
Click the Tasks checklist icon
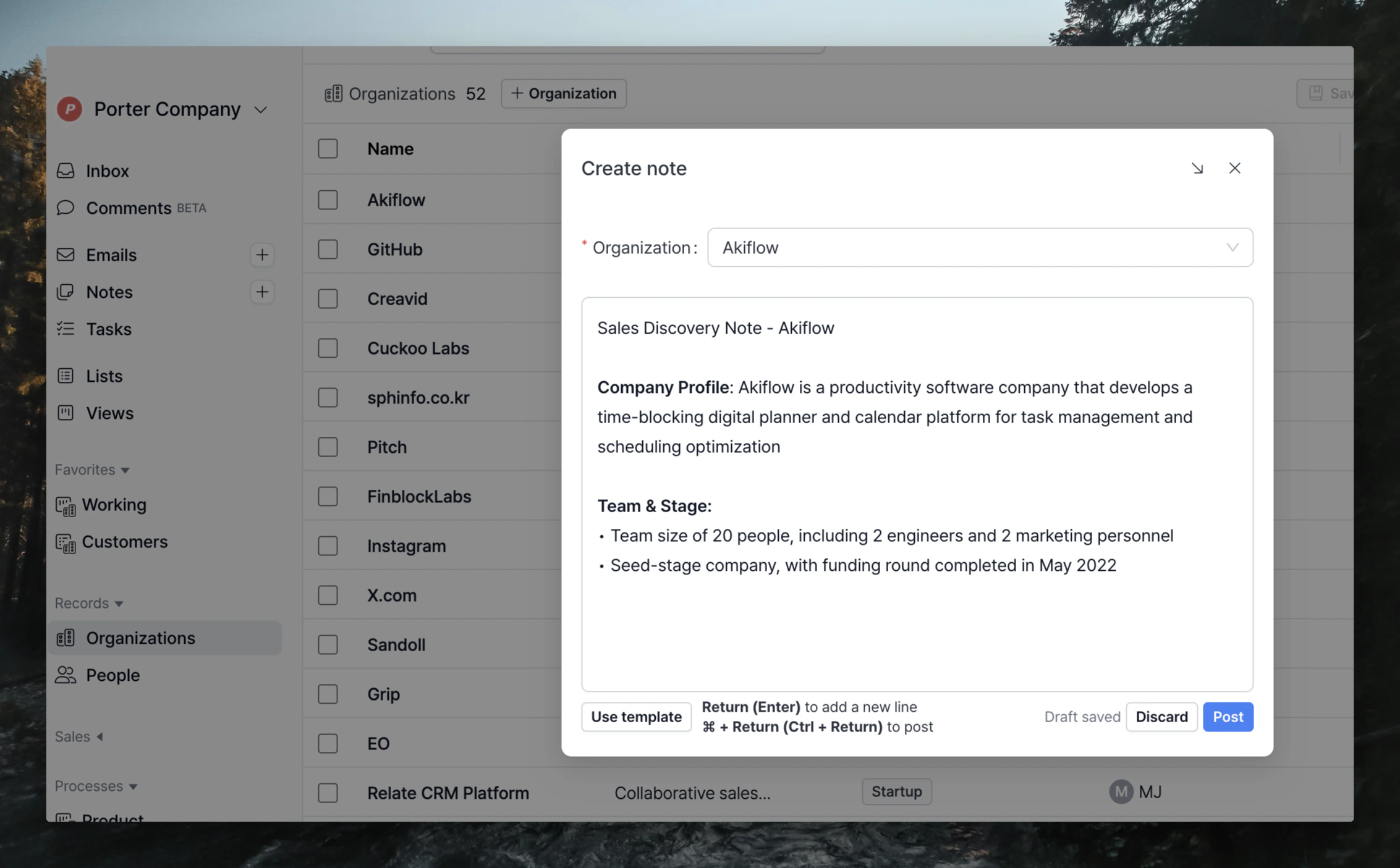(66, 329)
